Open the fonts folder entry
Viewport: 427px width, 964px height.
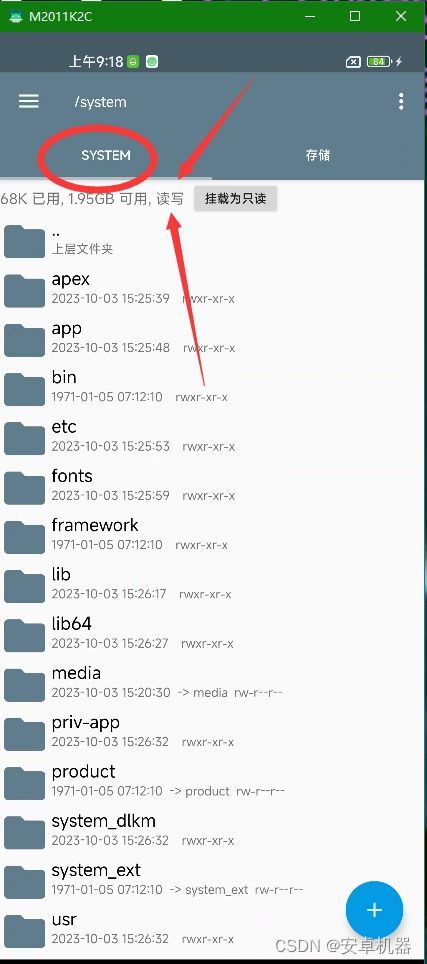(x=213, y=486)
